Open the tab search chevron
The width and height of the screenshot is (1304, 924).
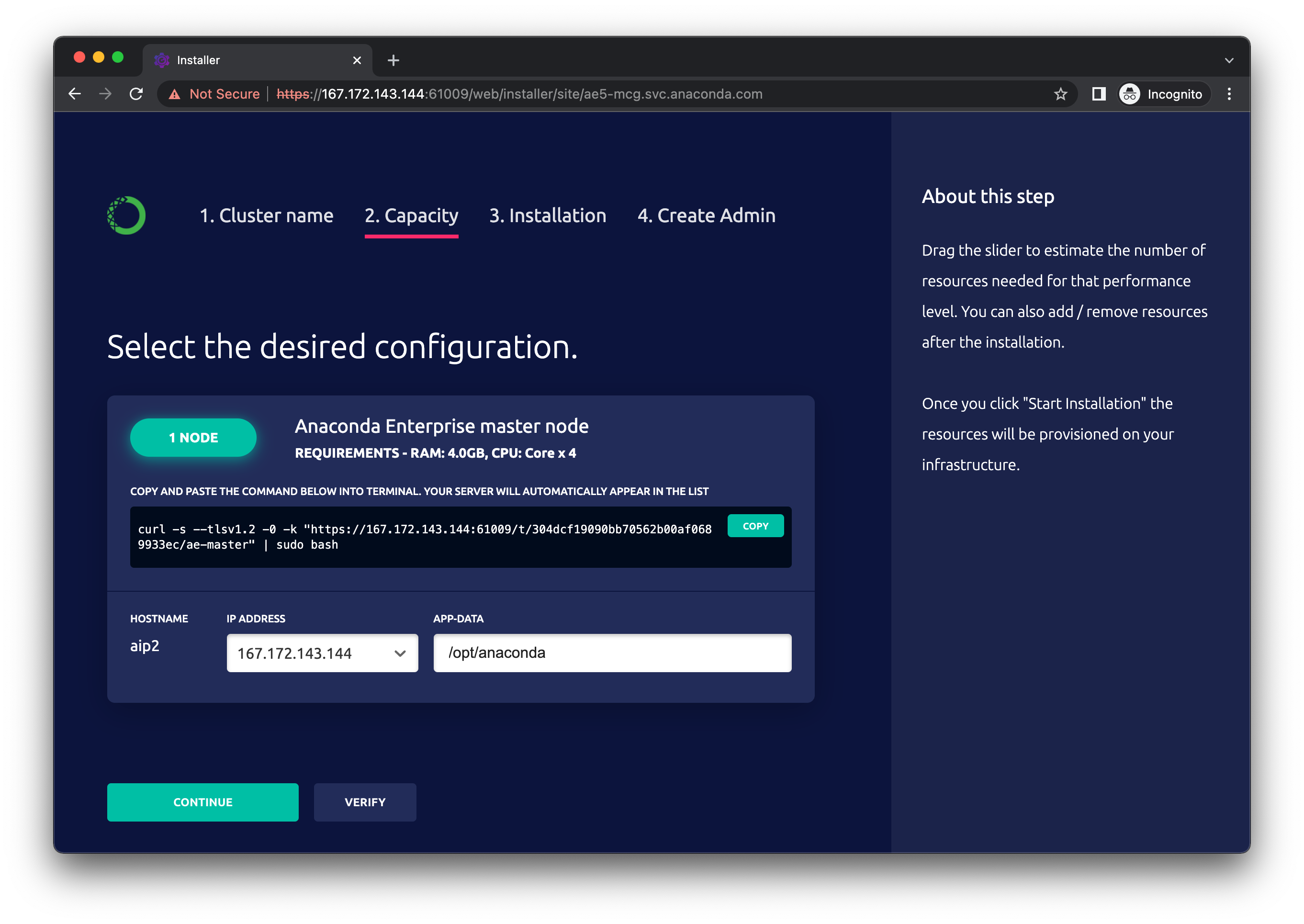coord(1229,60)
